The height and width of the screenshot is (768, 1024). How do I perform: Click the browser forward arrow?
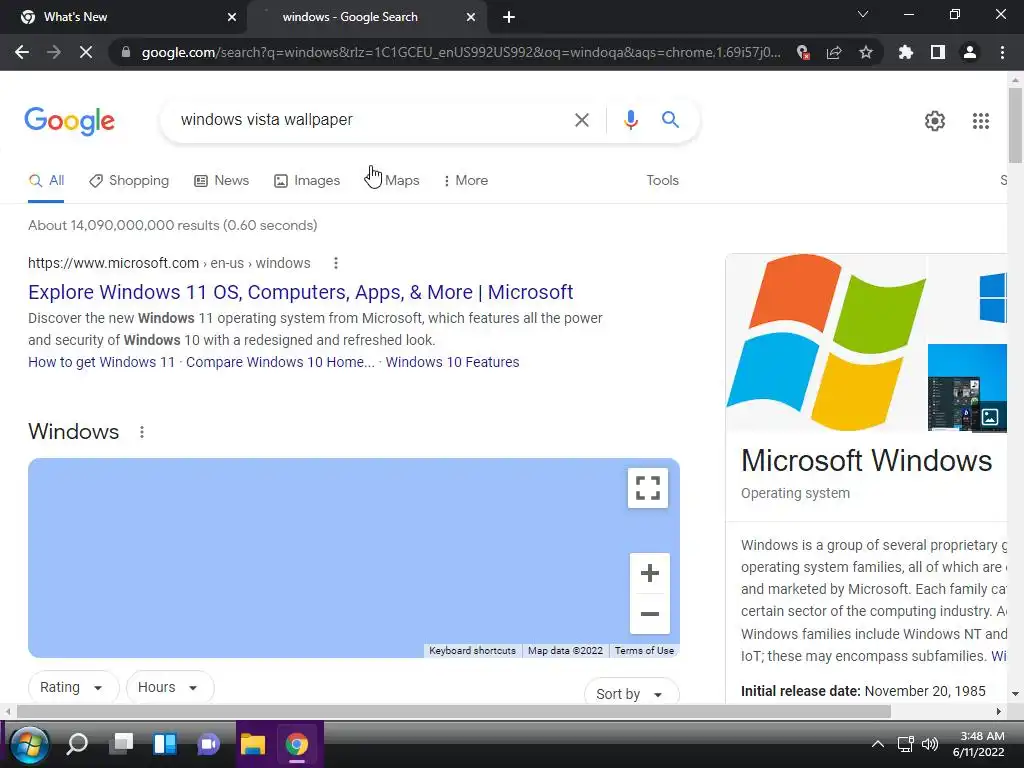[x=54, y=52]
